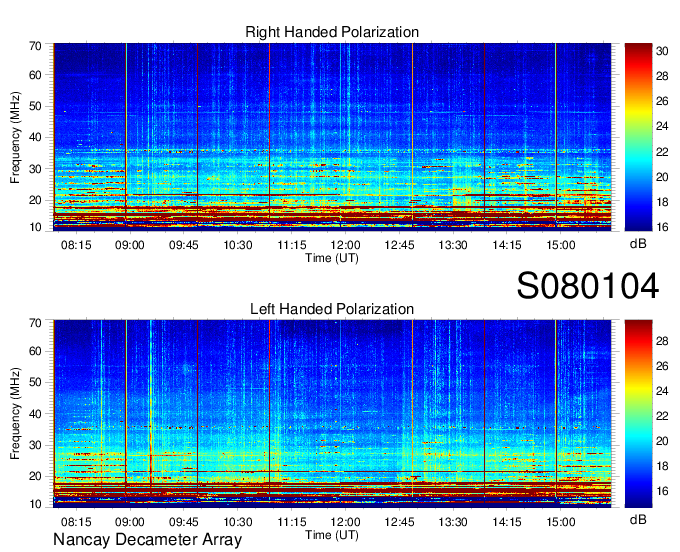Click the 09:45 tick label under top plot
680x552 pixels.
[183, 245]
